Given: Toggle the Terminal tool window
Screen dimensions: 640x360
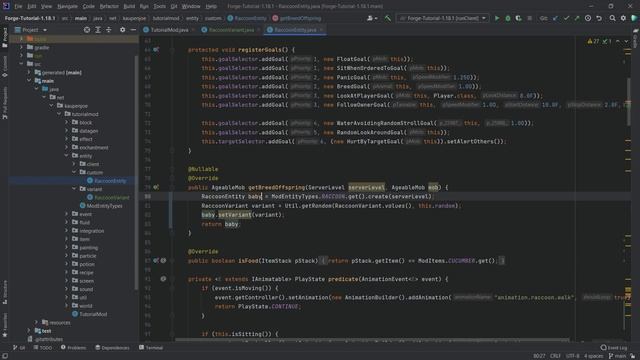Looking at the screenshot, I should tap(151, 348).
